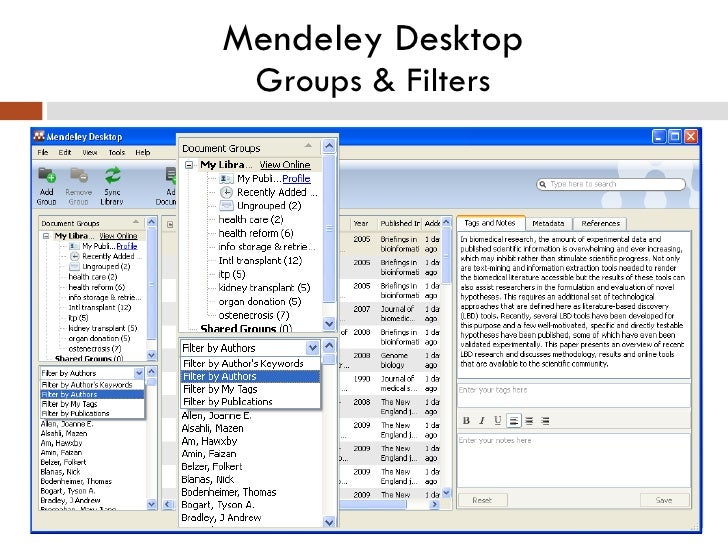
Task: Click the Mendeley logo in title bar
Action: coord(39,136)
